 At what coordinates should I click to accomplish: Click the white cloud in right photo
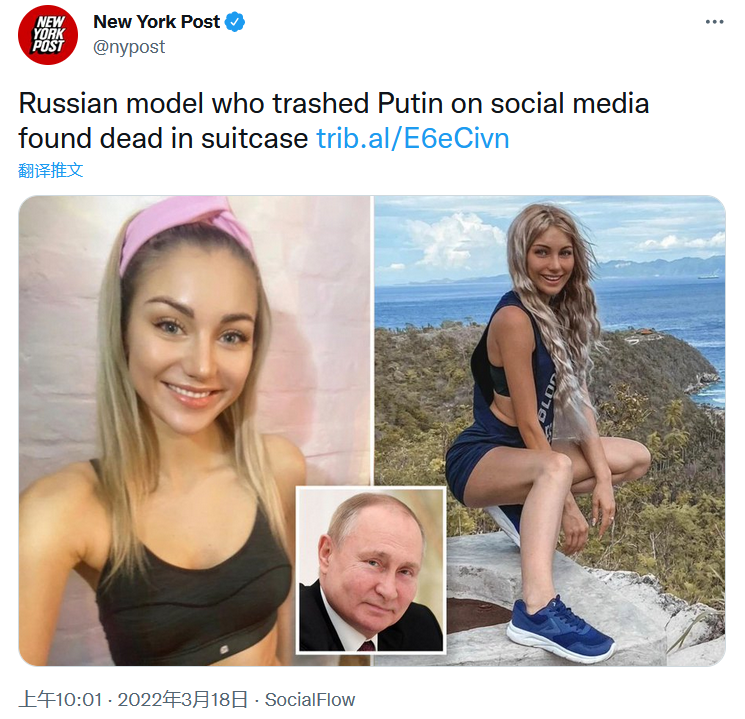[455, 240]
